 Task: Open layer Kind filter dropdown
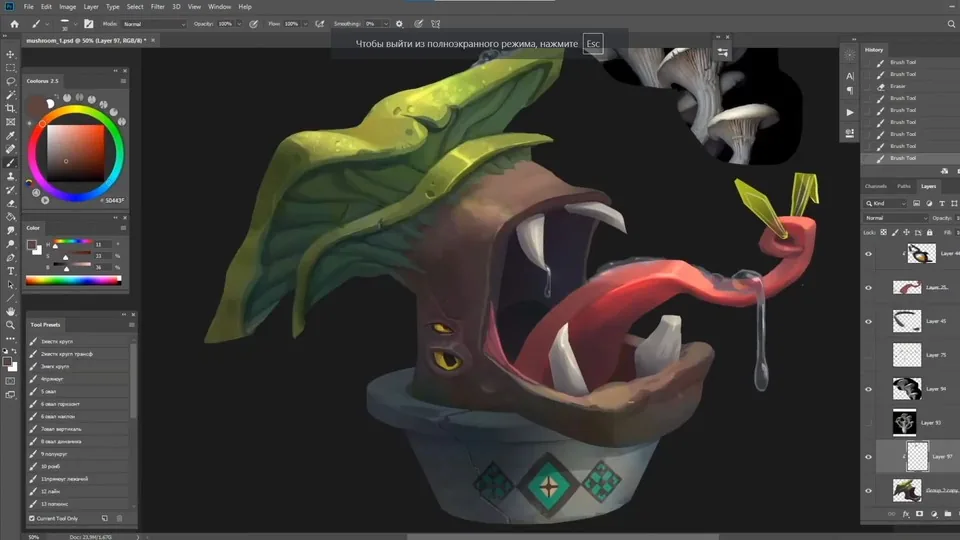886,203
